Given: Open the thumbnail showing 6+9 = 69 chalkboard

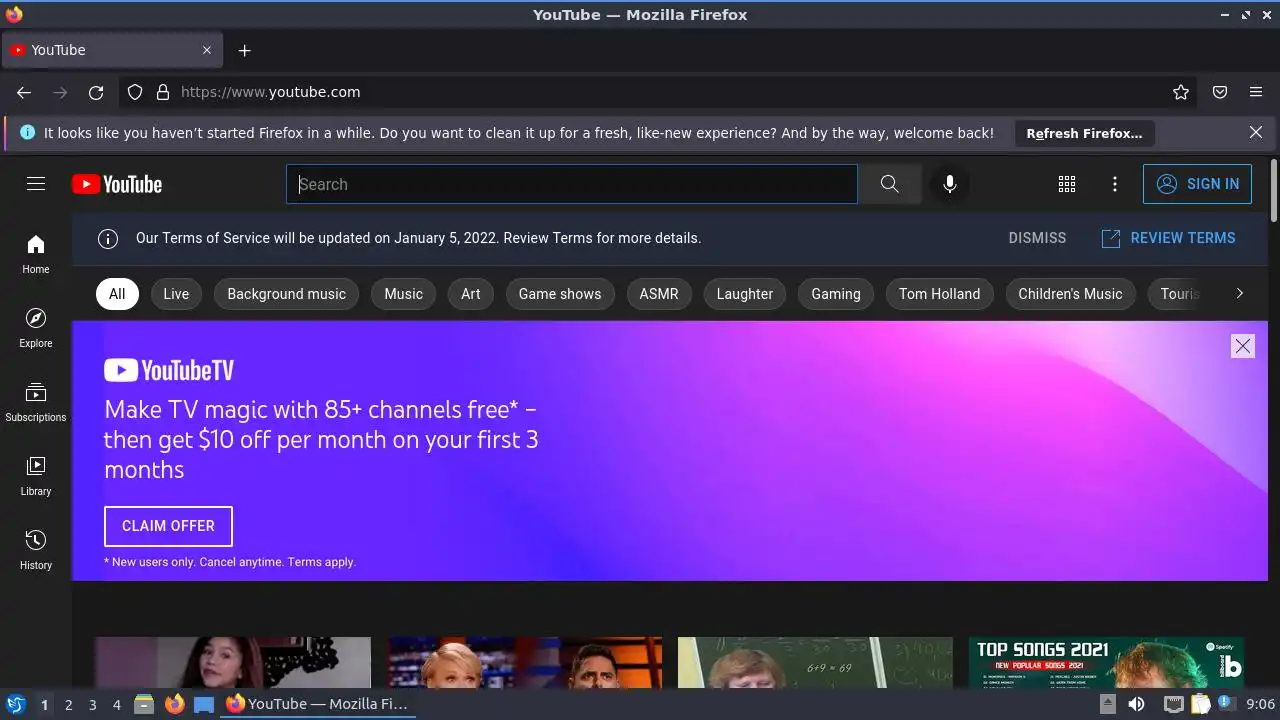Looking at the screenshot, I should tap(815, 663).
